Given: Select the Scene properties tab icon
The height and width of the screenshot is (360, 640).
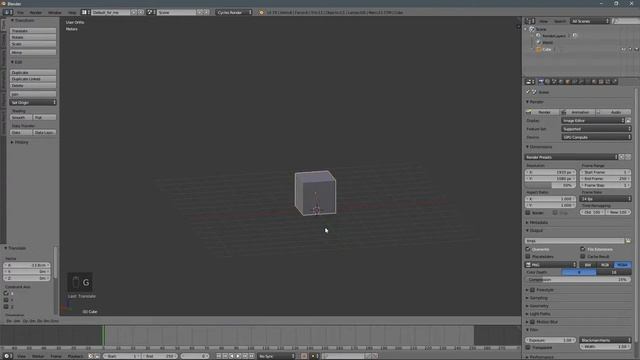Looking at the screenshot, I should pos(554,82).
